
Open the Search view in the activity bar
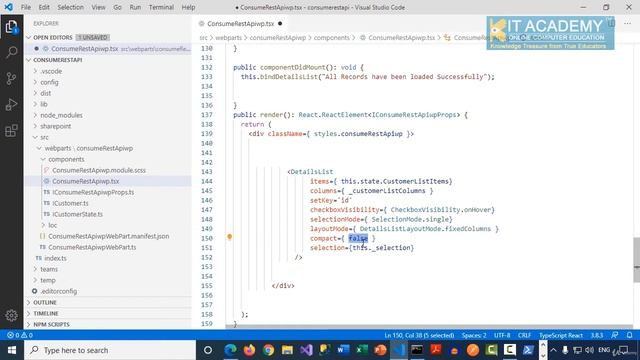[x=11, y=52]
